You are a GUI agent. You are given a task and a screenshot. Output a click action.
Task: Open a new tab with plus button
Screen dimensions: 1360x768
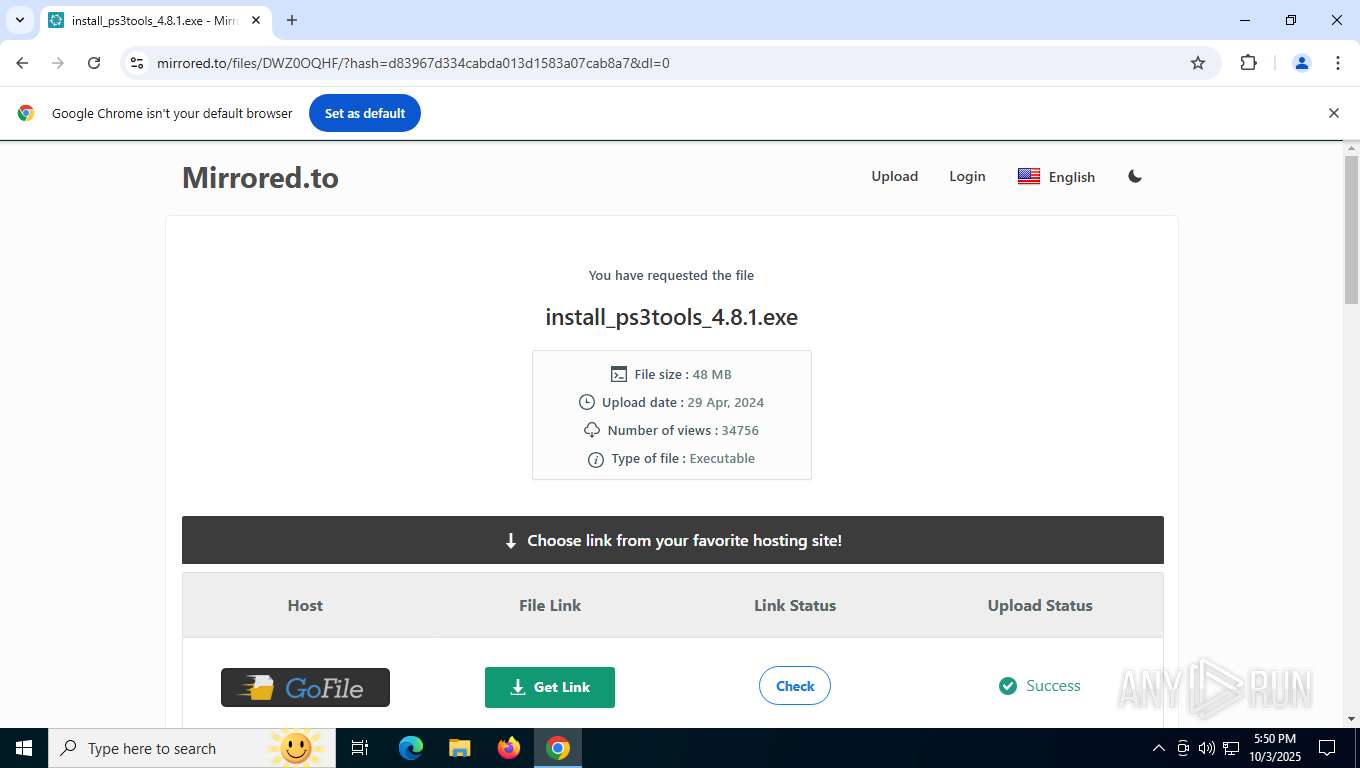click(292, 20)
